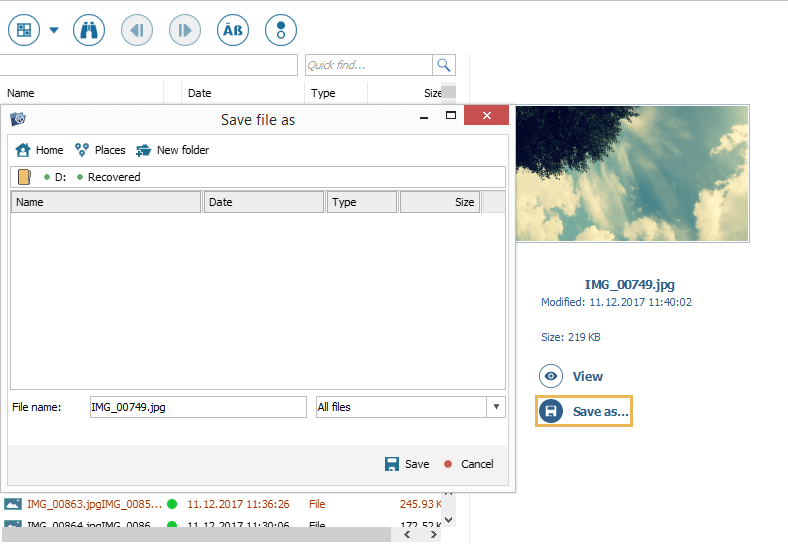The width and height of the screenshot is (788, 544).
Task: Go to the next found item
Action: tap(185, 30)
